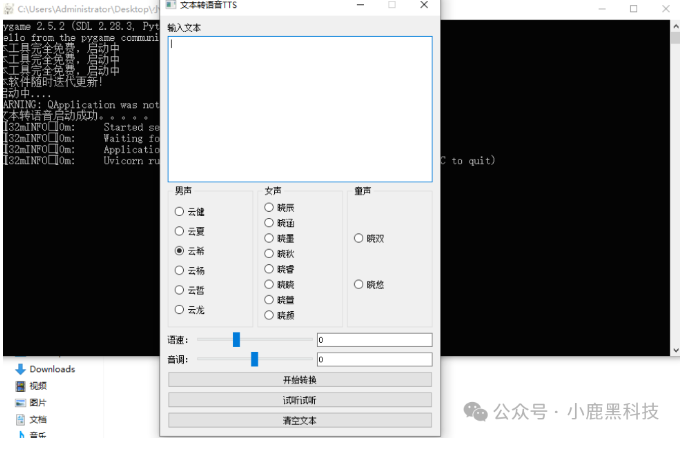Choose the 晓双 child voice
Screen dimensions: 684x460
pyautogui.click(x=359, y=239)
